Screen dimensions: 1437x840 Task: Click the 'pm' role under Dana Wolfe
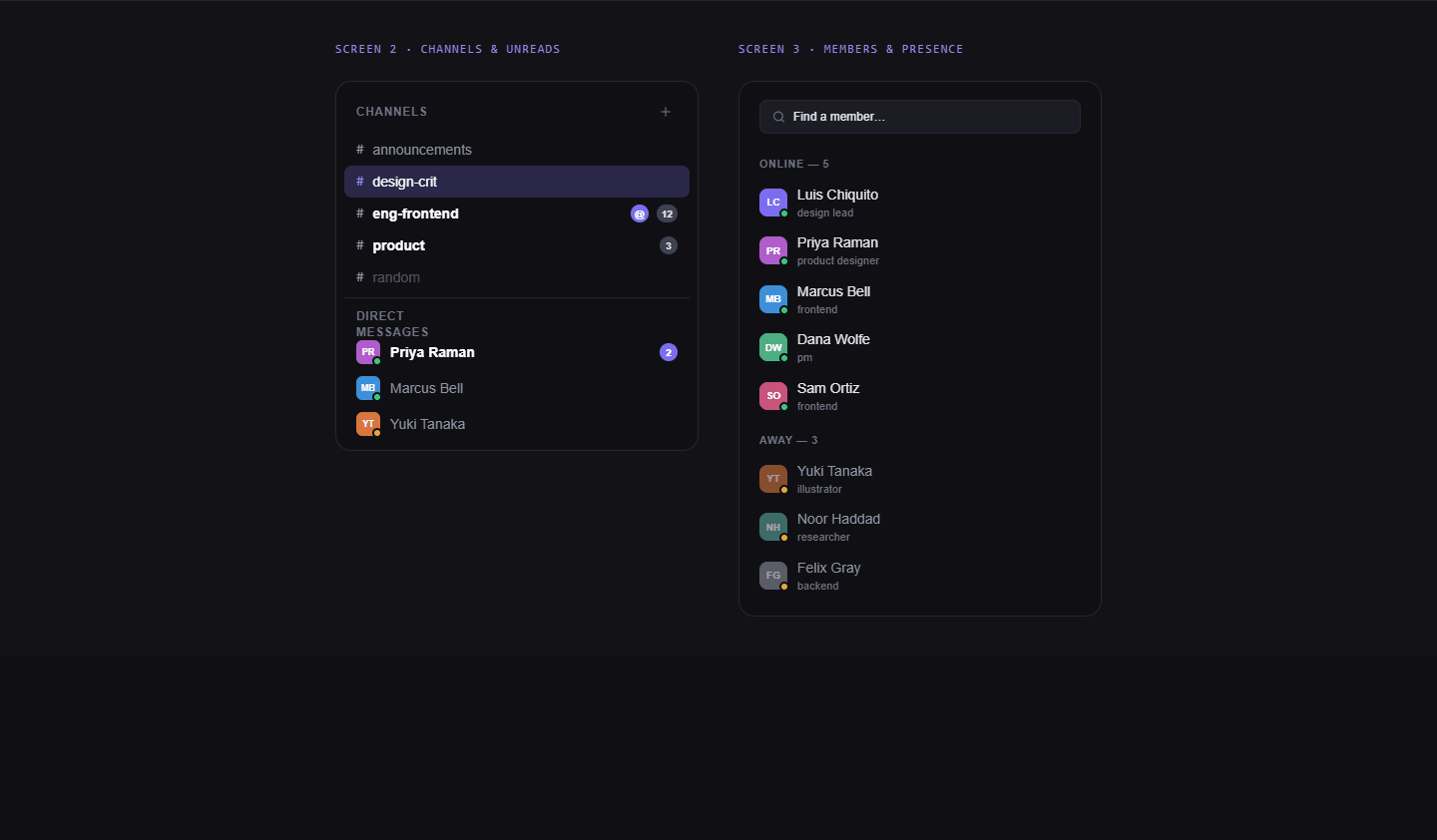tap(804, 357)
